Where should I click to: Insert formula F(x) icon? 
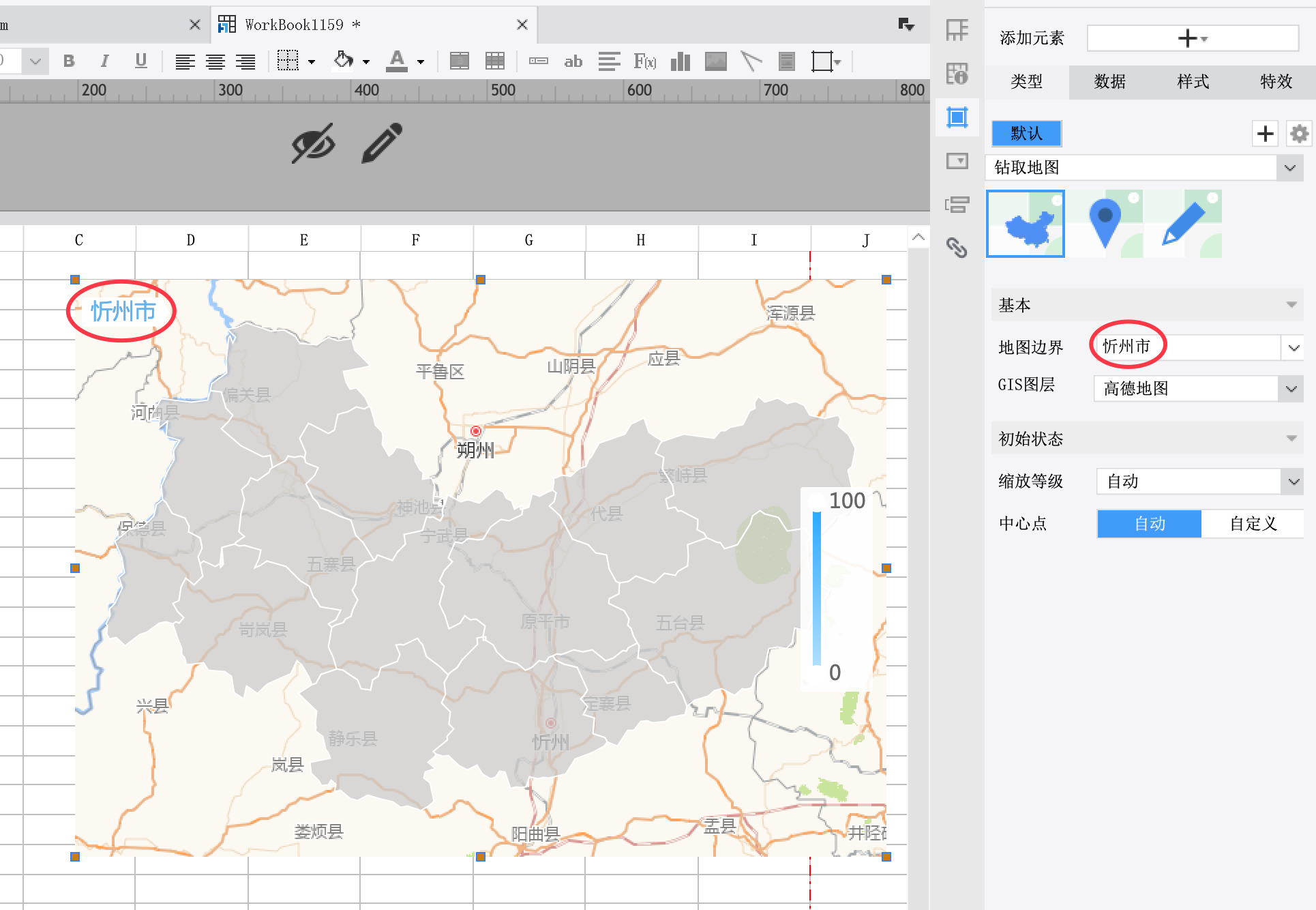point(645,61)
